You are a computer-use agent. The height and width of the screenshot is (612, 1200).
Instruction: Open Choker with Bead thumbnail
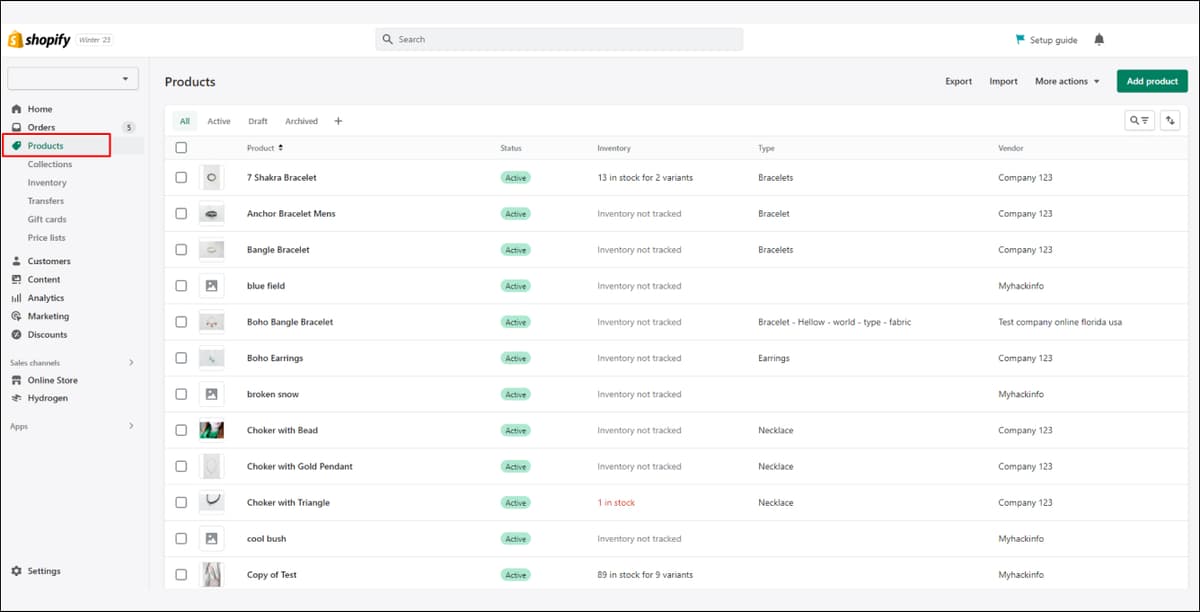click(211, 430)
